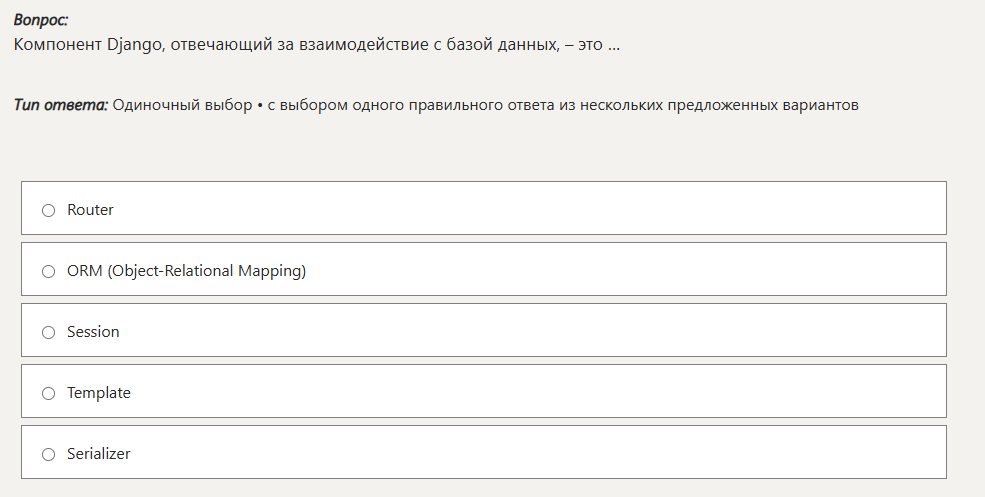Click empty space inside the Template answer box
Image resolution: width=985 pixels, height=497 pixels.
(600, 391)
